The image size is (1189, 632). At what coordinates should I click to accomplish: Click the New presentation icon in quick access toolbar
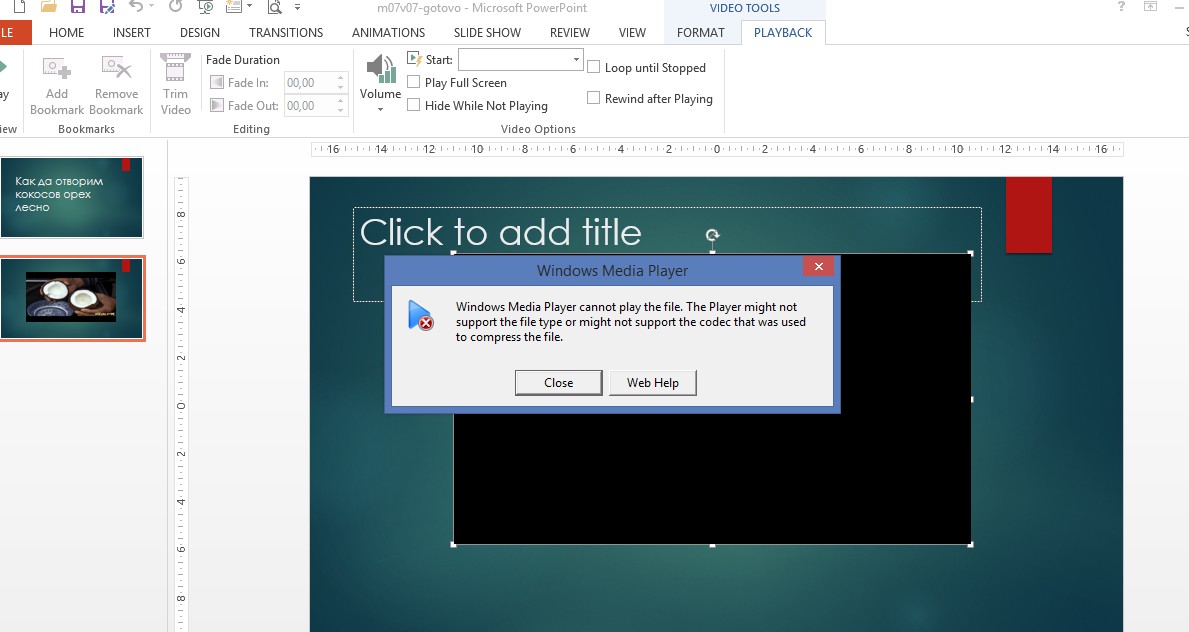pyautogui.click(x=20, y=7)
